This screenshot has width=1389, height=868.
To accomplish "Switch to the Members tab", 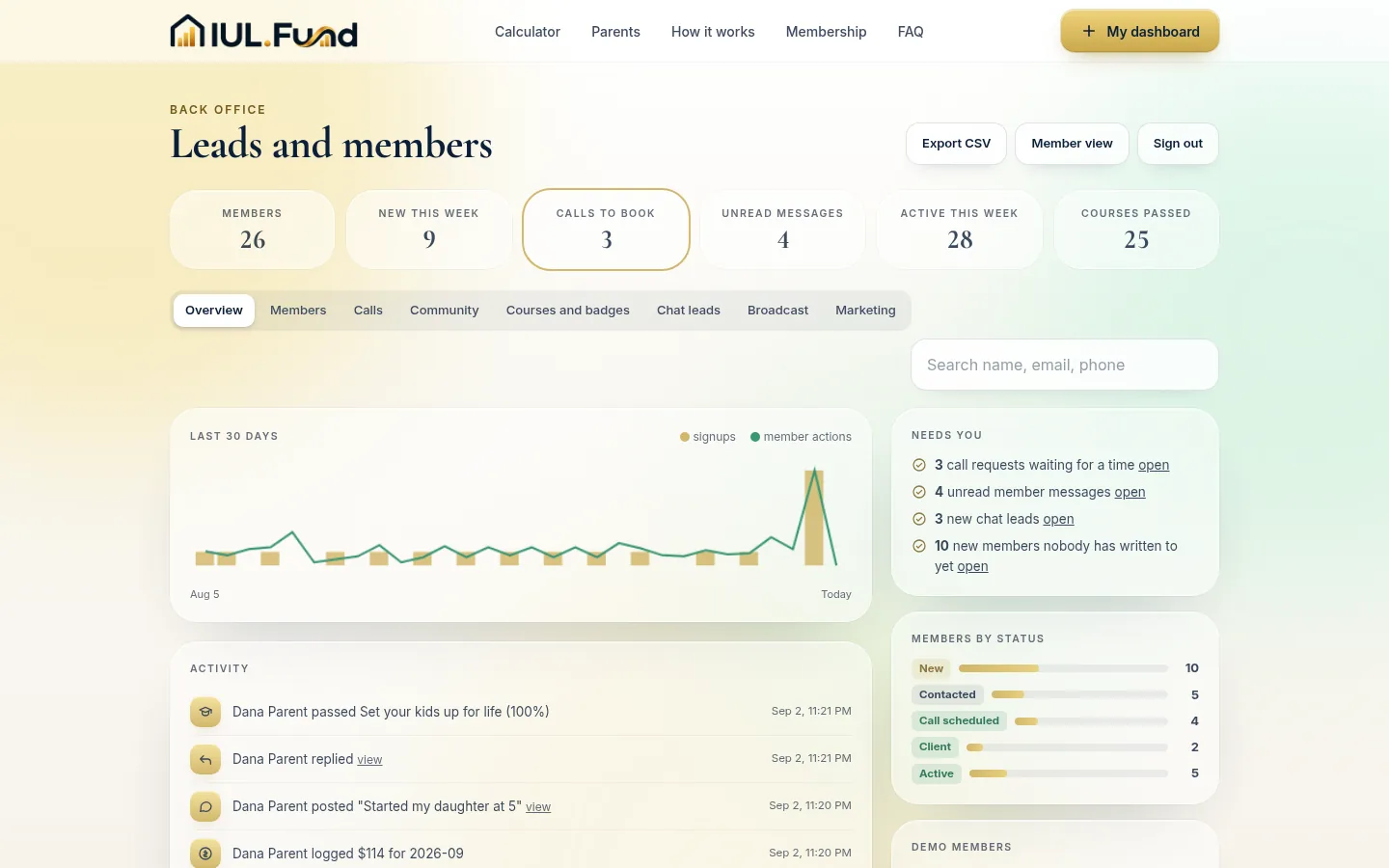I will coord(298,311).
